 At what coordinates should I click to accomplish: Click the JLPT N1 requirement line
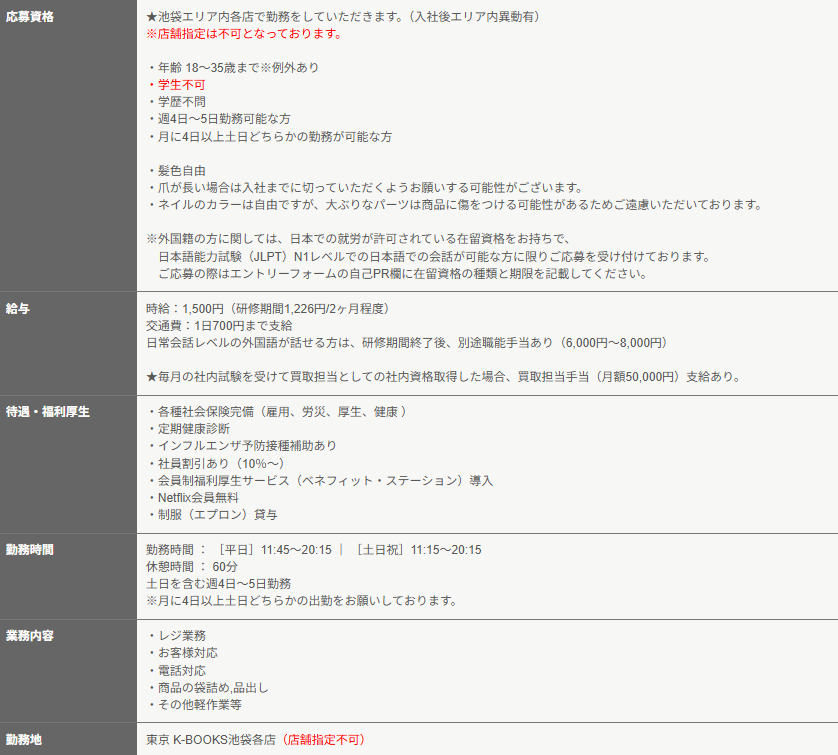[x=435, y=256]
